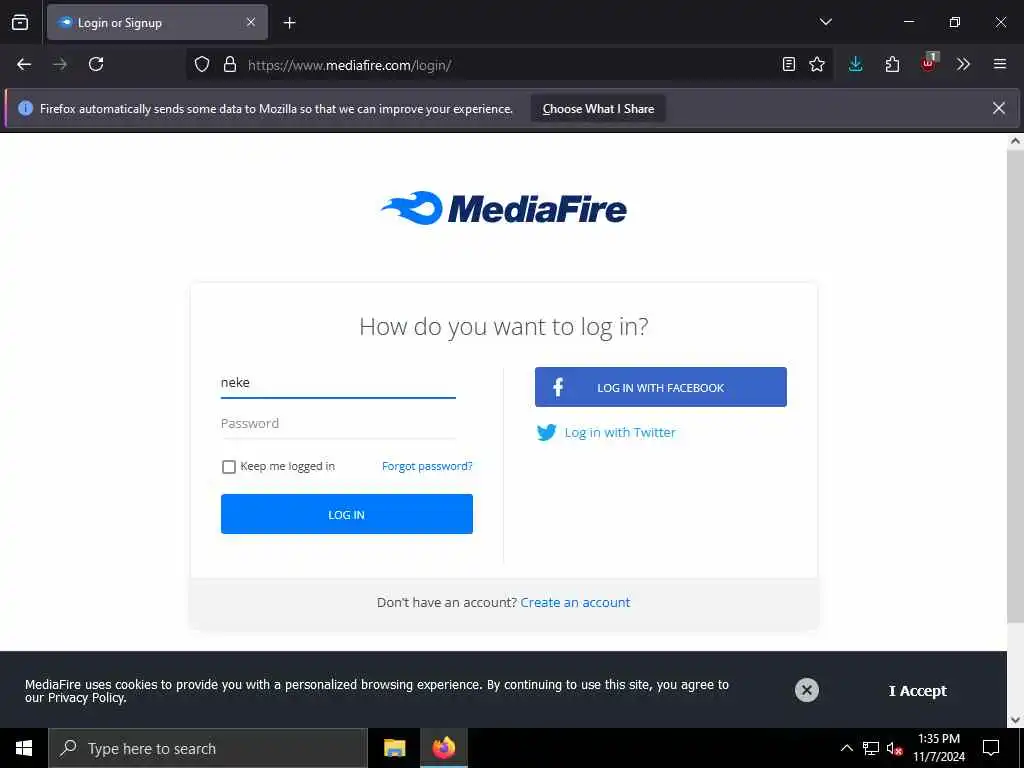Open the Firefox application hamburger menu
Viewport: 1024px width, 768px height.
pos(1000,64)
